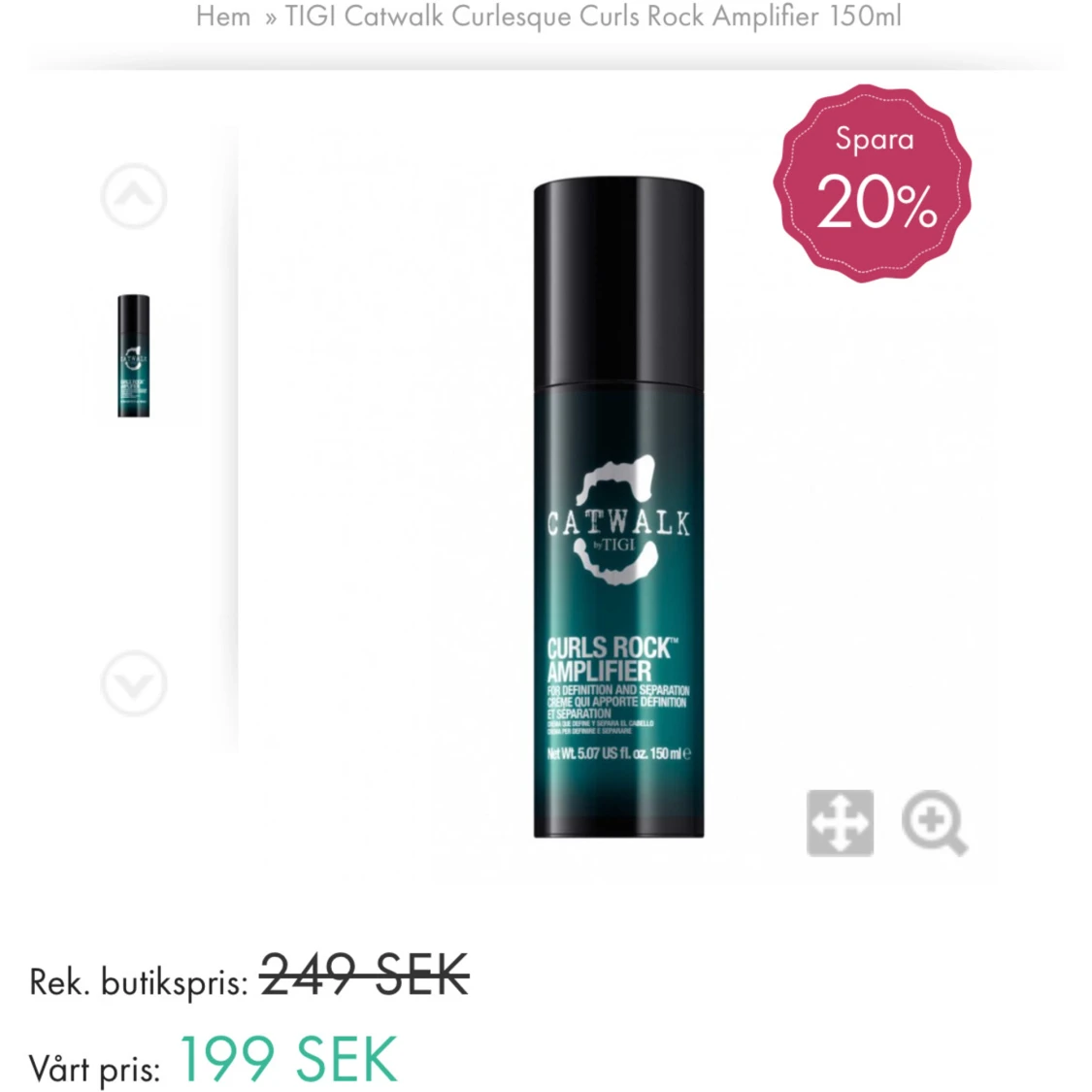The width and height of the screenshot is (1092, 1092).
Task: Click the Rek. butikspris label
Action: point(139,982)
